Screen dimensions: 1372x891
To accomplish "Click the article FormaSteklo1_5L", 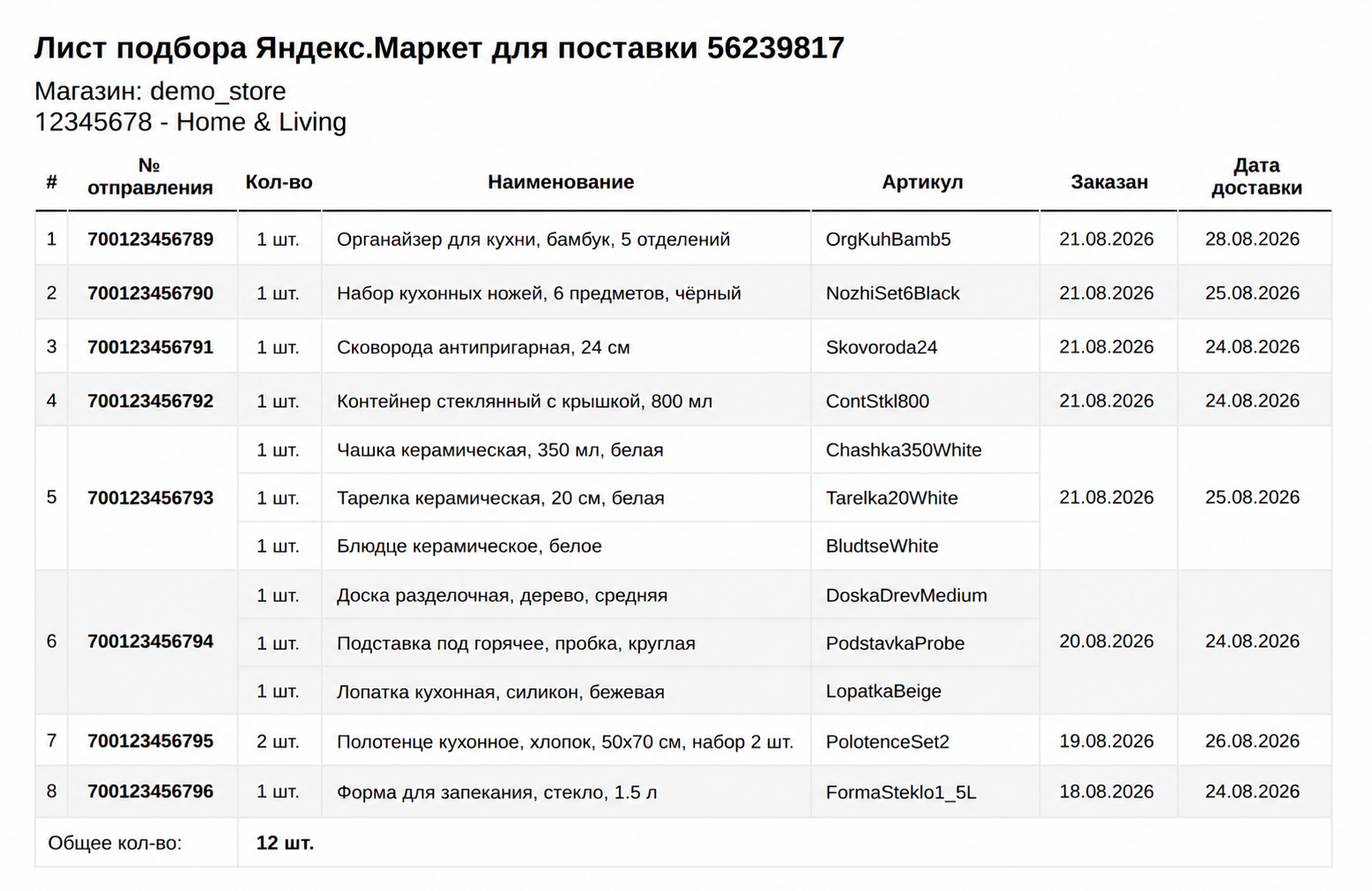I will pos(900,792).
